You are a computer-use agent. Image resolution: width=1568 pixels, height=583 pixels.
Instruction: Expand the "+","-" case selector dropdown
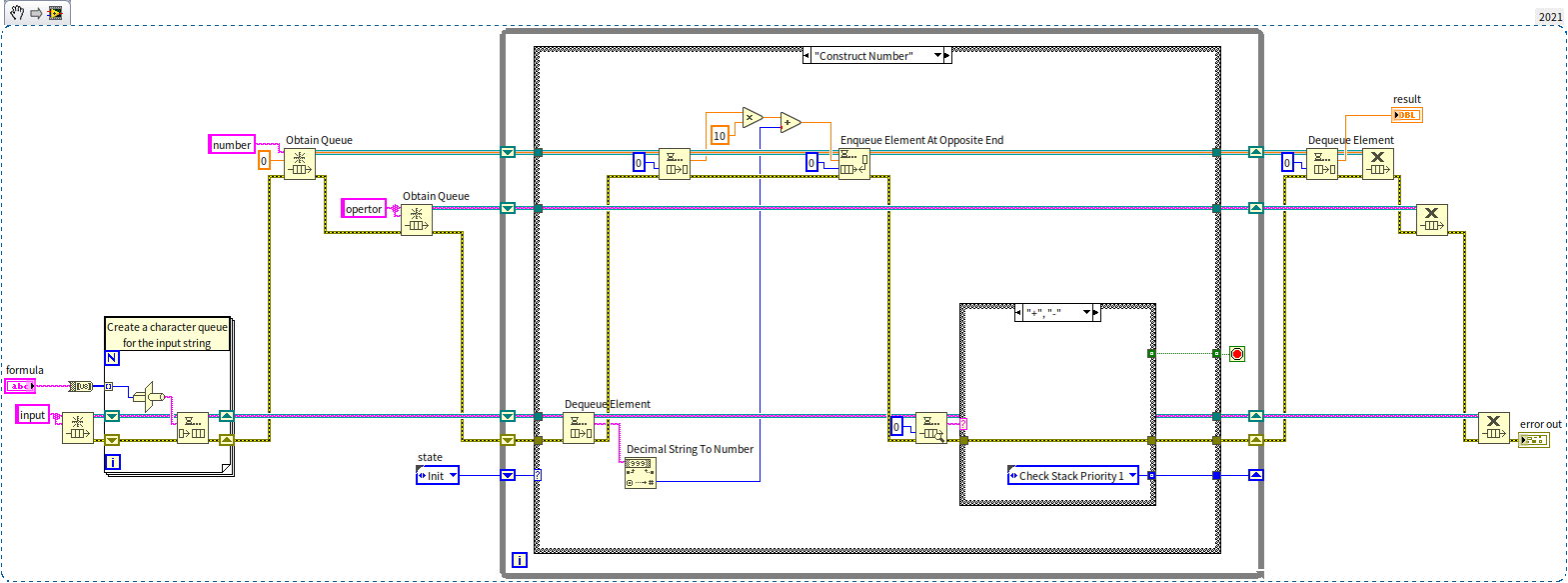(1086, 313)
